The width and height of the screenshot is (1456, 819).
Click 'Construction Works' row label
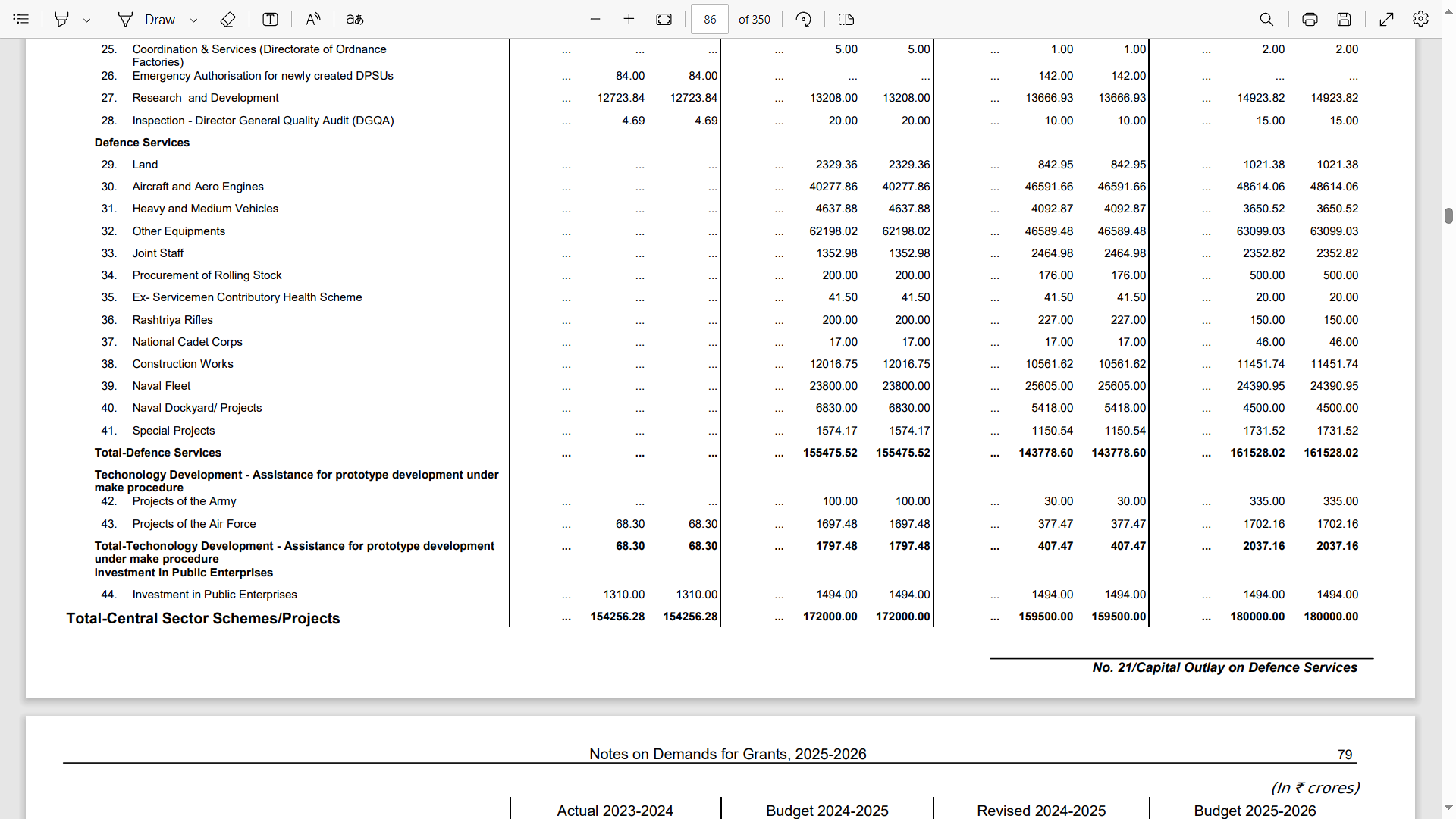pyautogui.click(x=183, y=364)
